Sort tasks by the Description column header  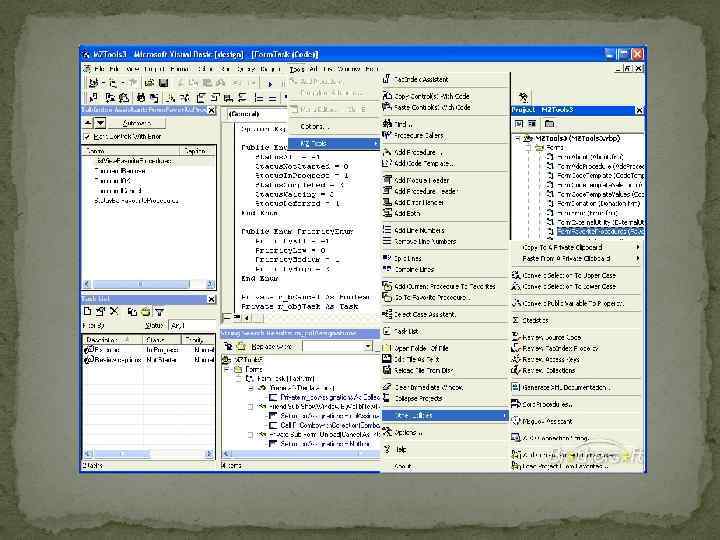pyautogui.click(x=113, y=339)
